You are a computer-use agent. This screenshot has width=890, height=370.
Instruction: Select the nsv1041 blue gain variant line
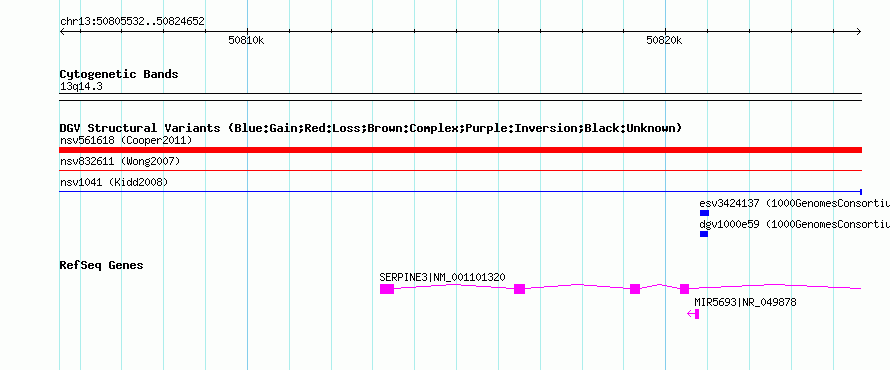(460, 192)
